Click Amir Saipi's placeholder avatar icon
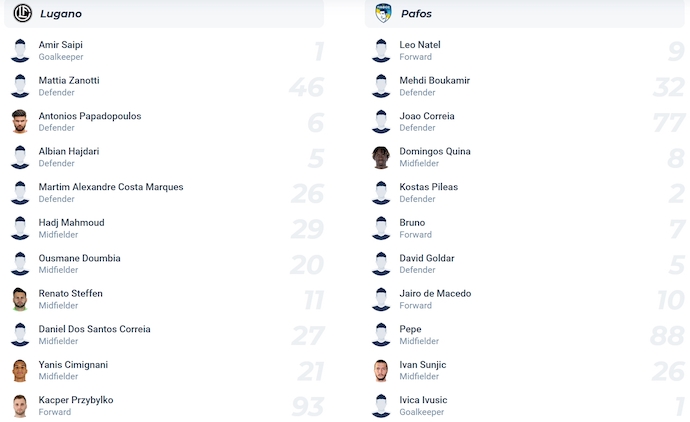The image size is (690, 422). pos(20,51)
